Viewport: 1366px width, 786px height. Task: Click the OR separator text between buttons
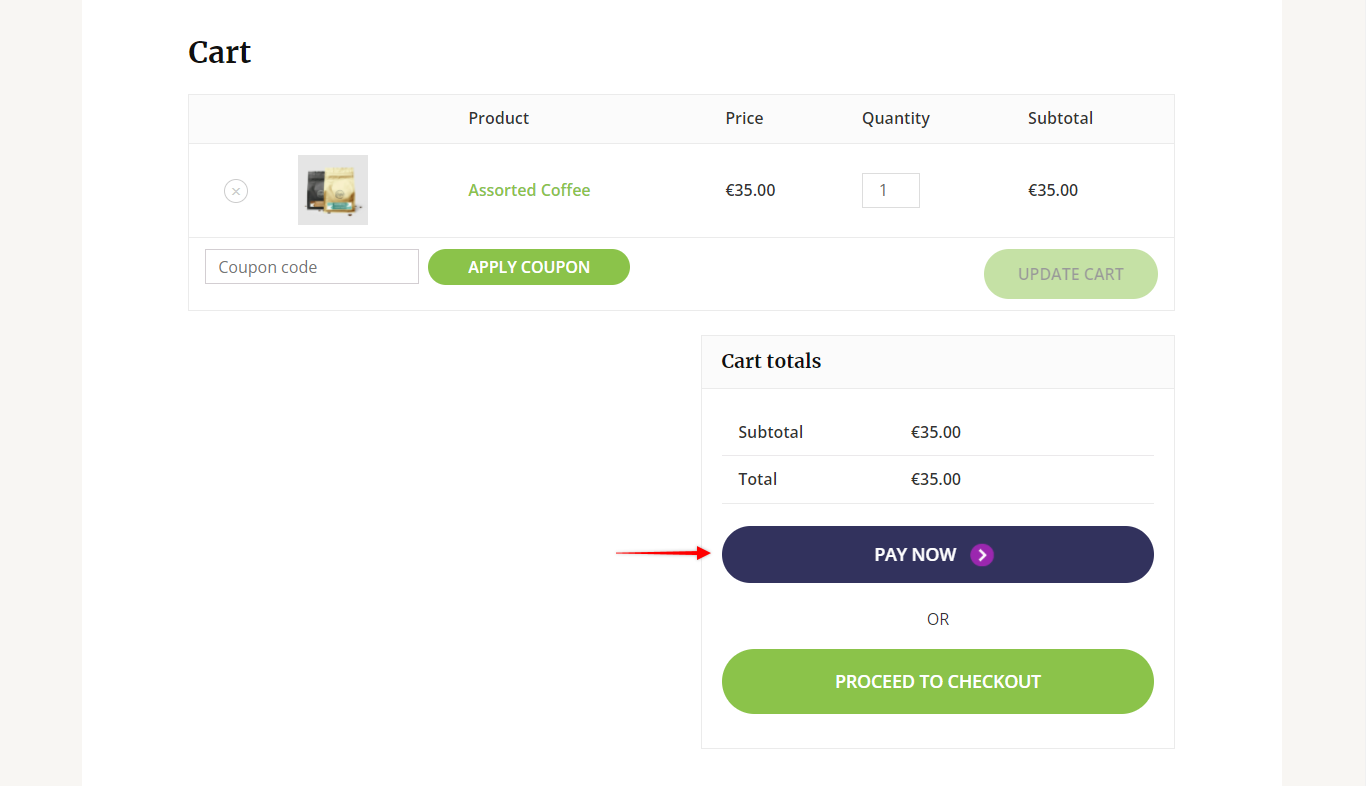pyautogui.click(x=938, y=619)
